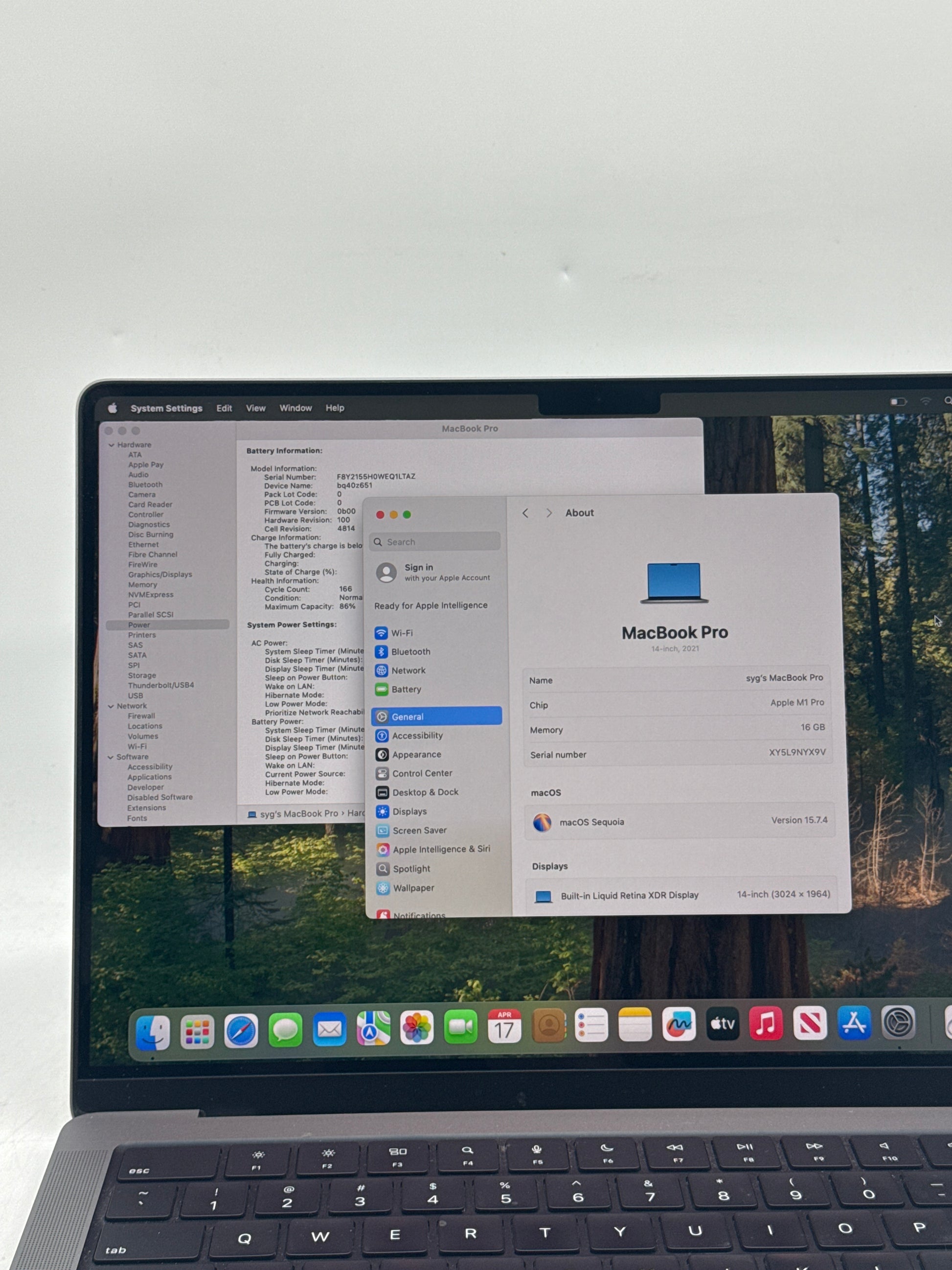The width and height of the screenshot is (952, 1270).
Task: Open Freeform from the Dock
Action: [679, 1024]
